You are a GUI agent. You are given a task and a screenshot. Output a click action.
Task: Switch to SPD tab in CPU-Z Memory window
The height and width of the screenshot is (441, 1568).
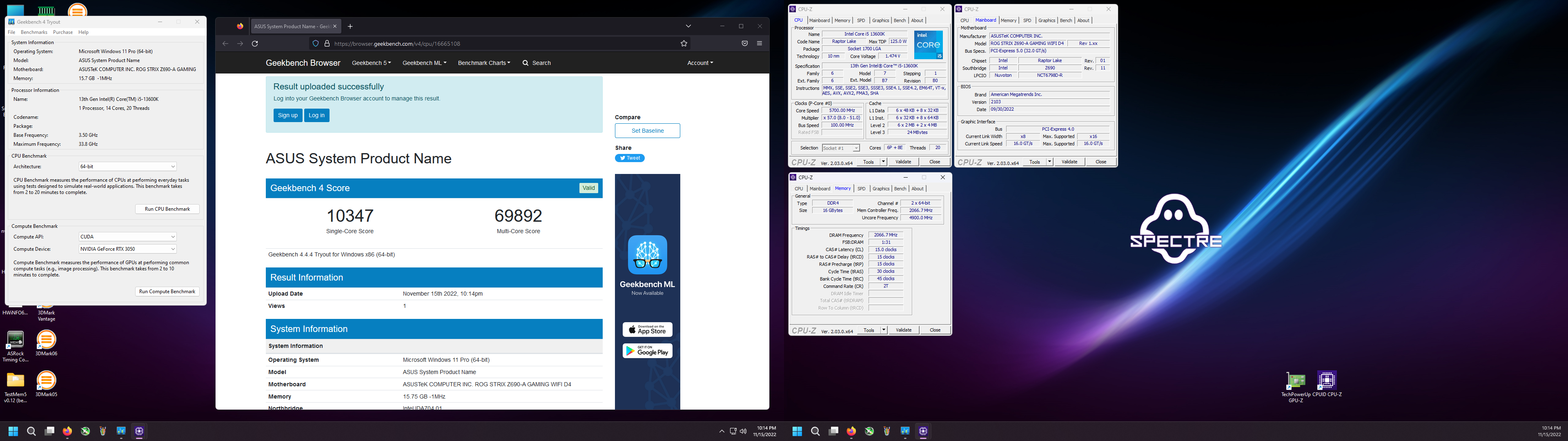point(861,189)
